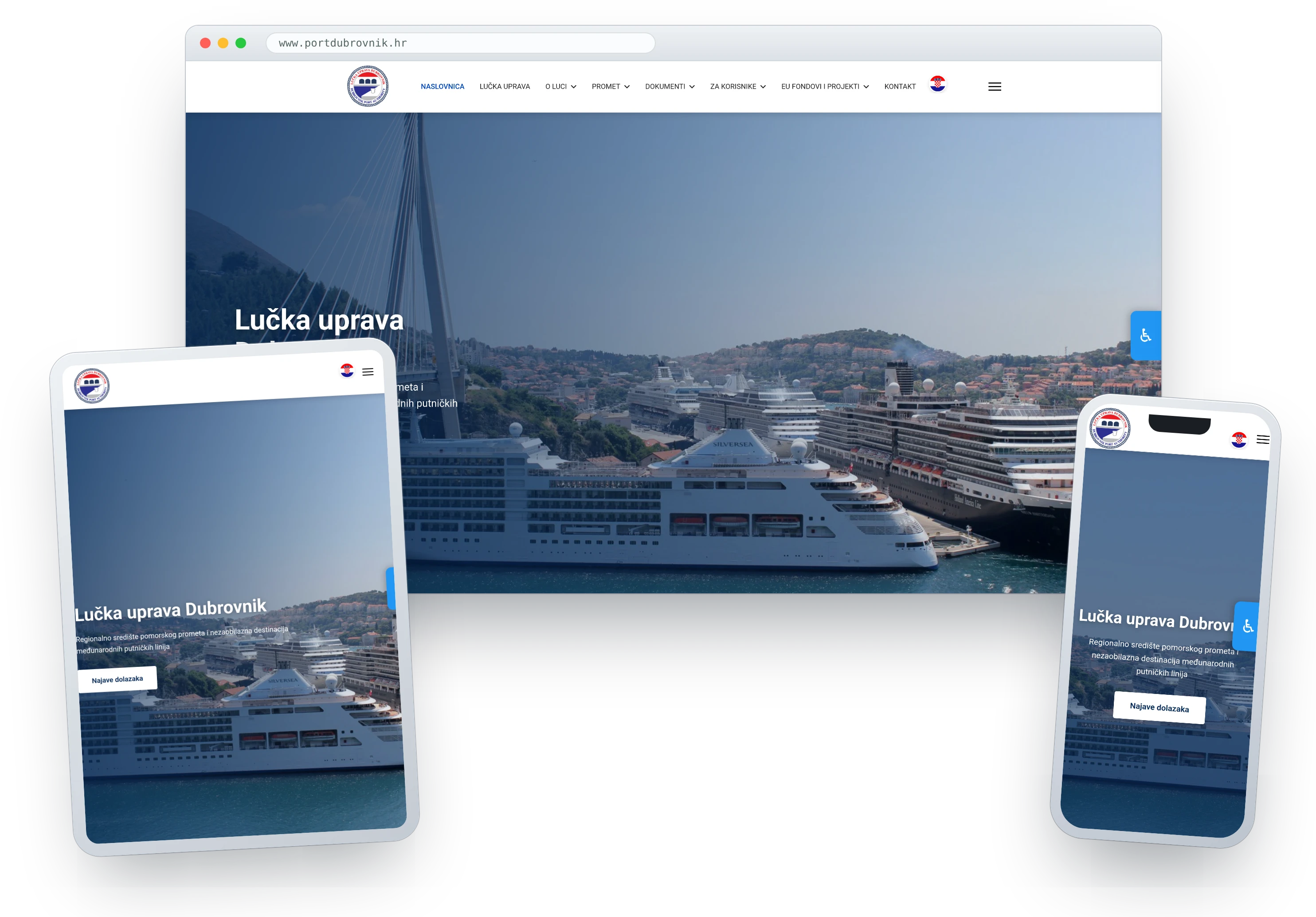Click the address bar showing www.portdubrovnik.hr

(460, 43)
